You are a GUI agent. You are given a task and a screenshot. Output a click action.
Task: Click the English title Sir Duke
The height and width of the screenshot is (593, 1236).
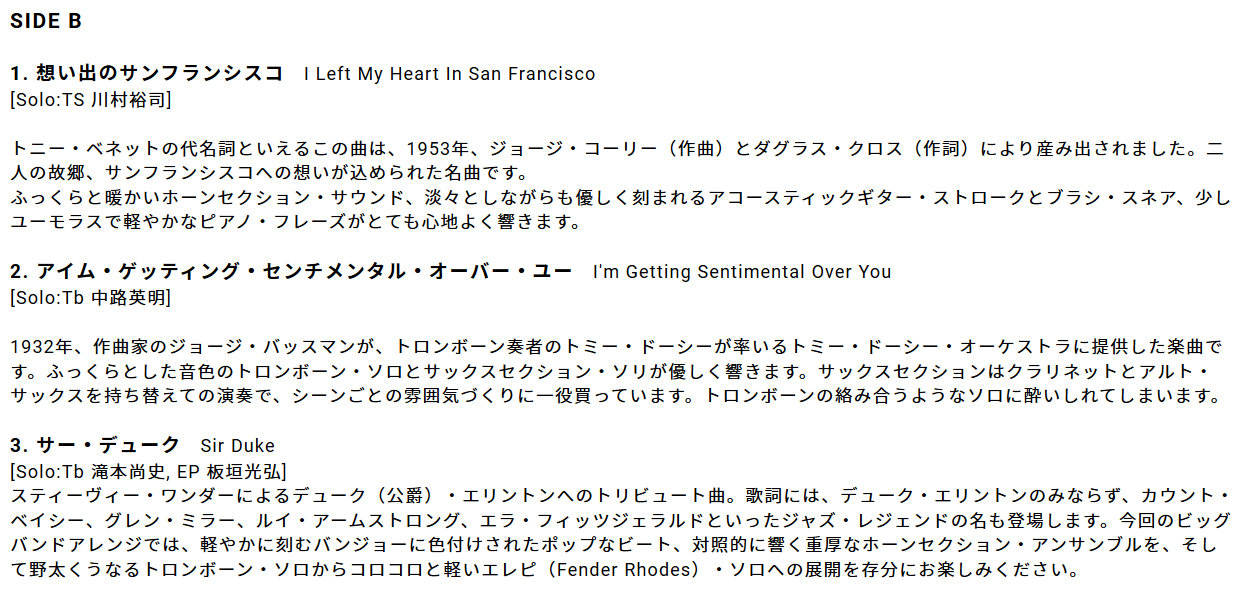[238, 446]
